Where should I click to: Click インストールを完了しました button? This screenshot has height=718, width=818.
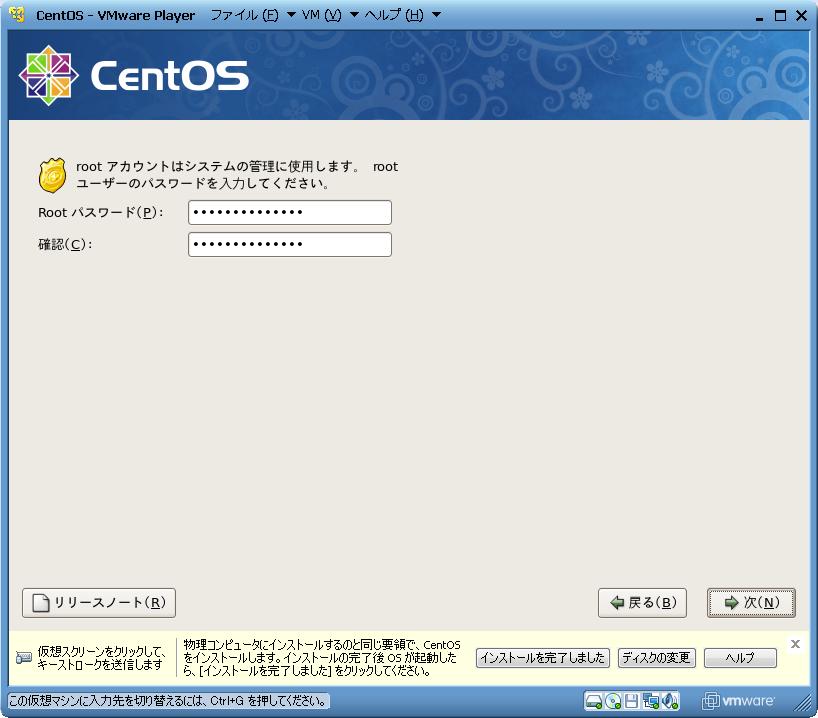click(x=543, y=657)
